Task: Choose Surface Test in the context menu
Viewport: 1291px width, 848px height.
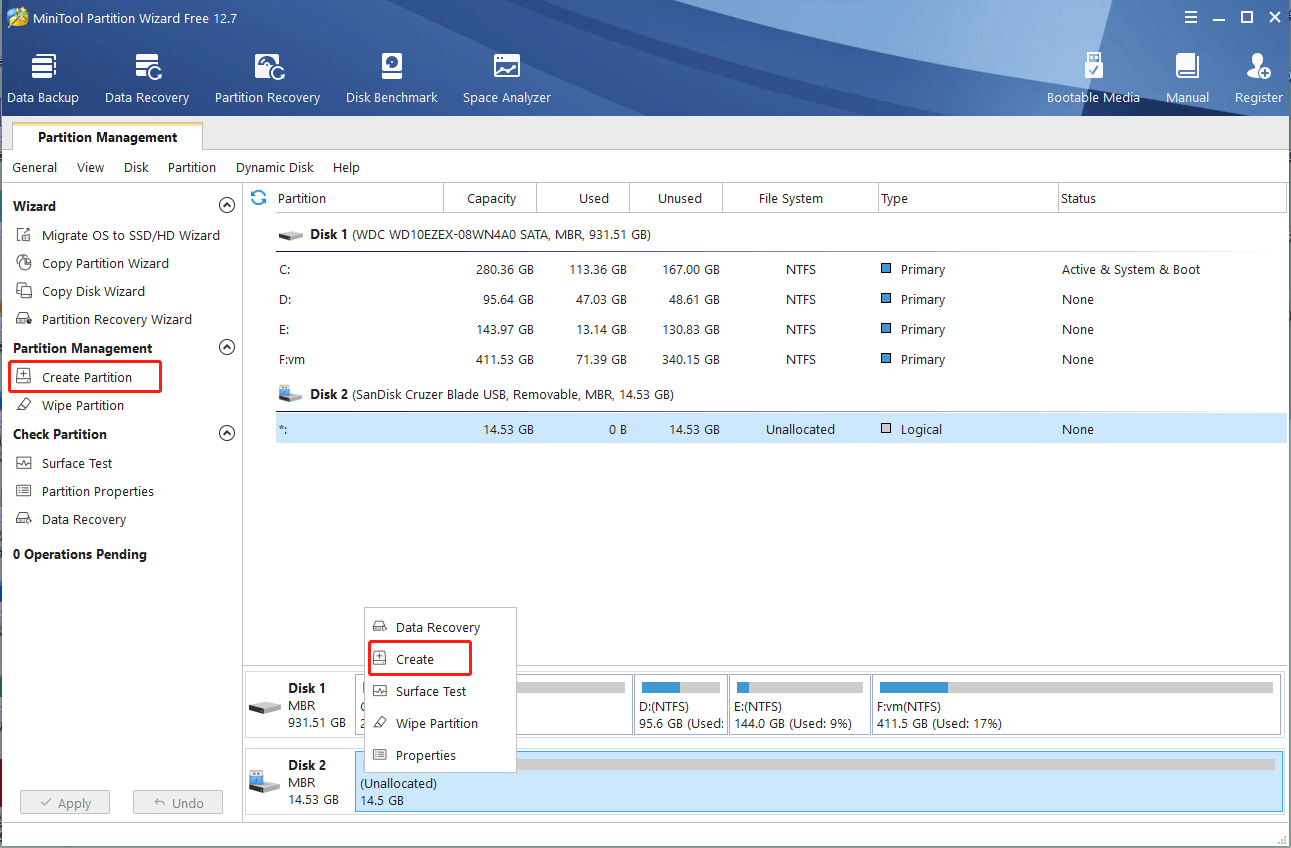Action: (x=440, y=691)
